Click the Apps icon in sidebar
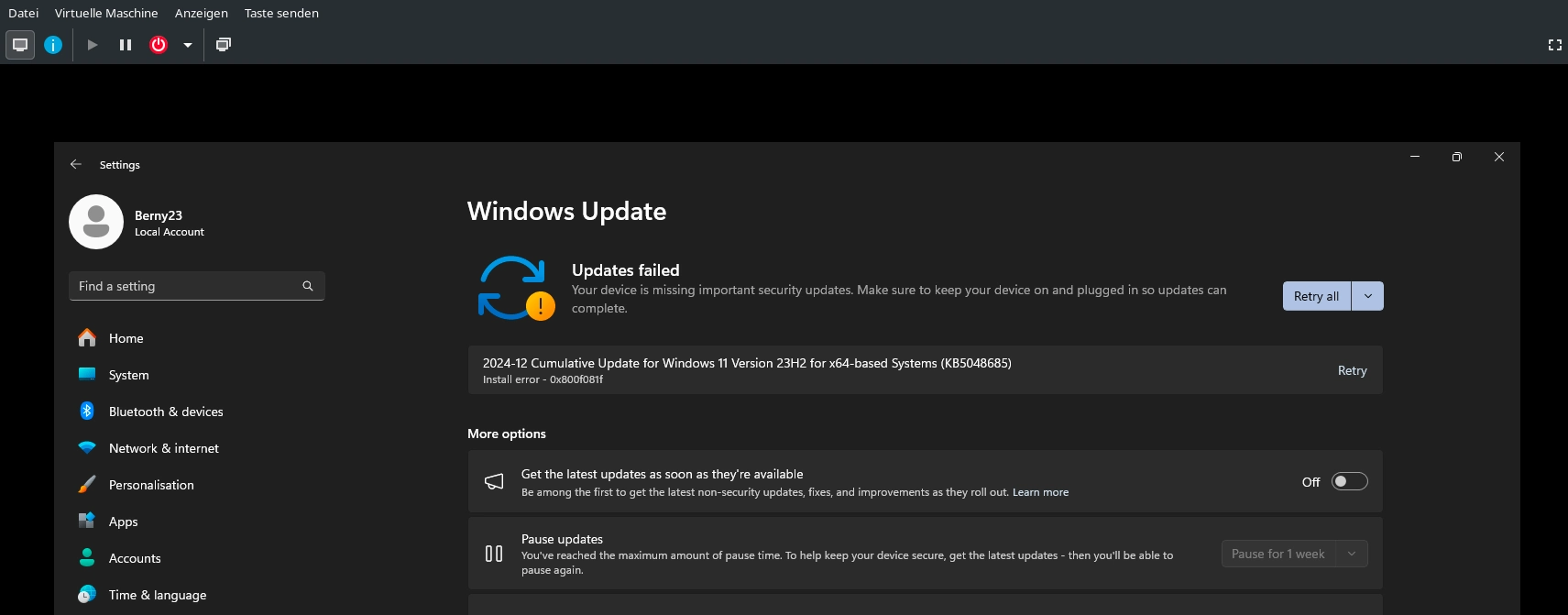Image resolution: width=1568 pixels, height=615 pixels. coord(87,521)
